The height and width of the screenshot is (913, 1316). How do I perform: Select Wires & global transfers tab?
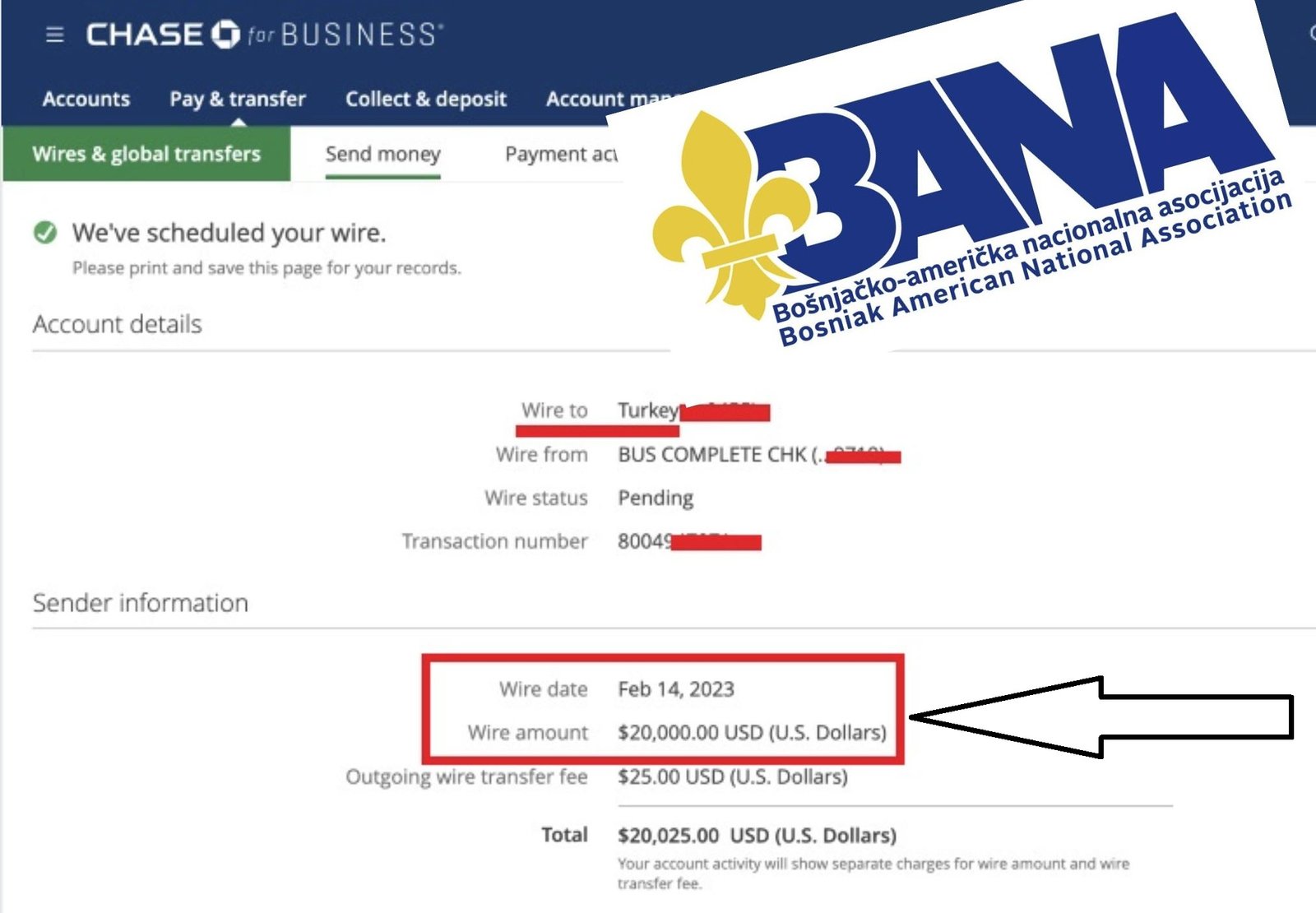click(146, 154)
